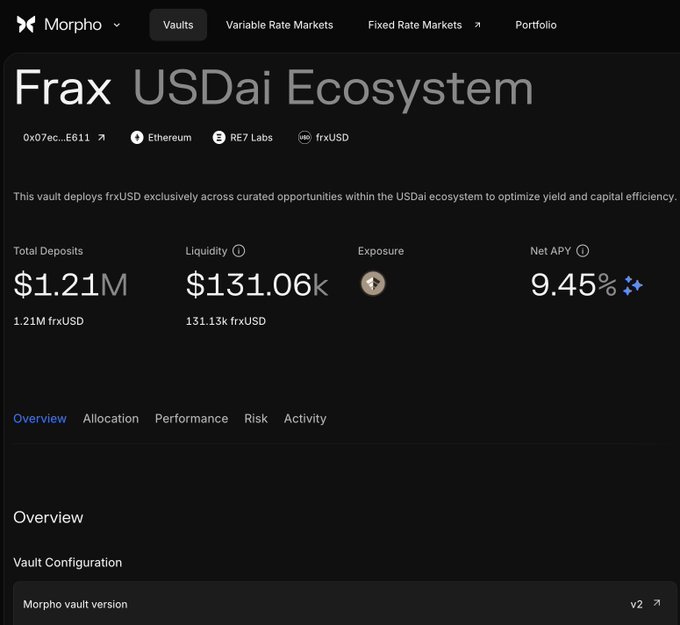Screen dimensions: 680x625
Task: Switch to the Performance tab
Action: coord(191,419)
